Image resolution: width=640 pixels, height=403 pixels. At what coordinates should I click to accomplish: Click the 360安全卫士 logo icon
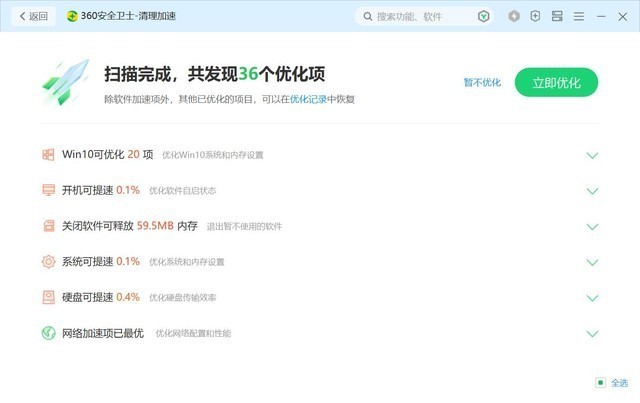click(72, 16)
